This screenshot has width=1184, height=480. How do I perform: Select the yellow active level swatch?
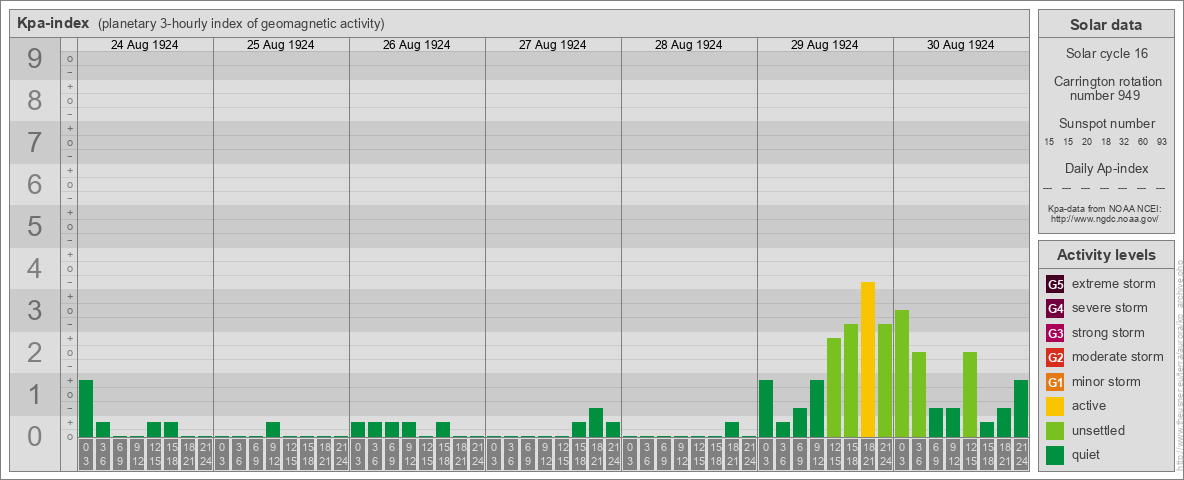point(1055,406)
